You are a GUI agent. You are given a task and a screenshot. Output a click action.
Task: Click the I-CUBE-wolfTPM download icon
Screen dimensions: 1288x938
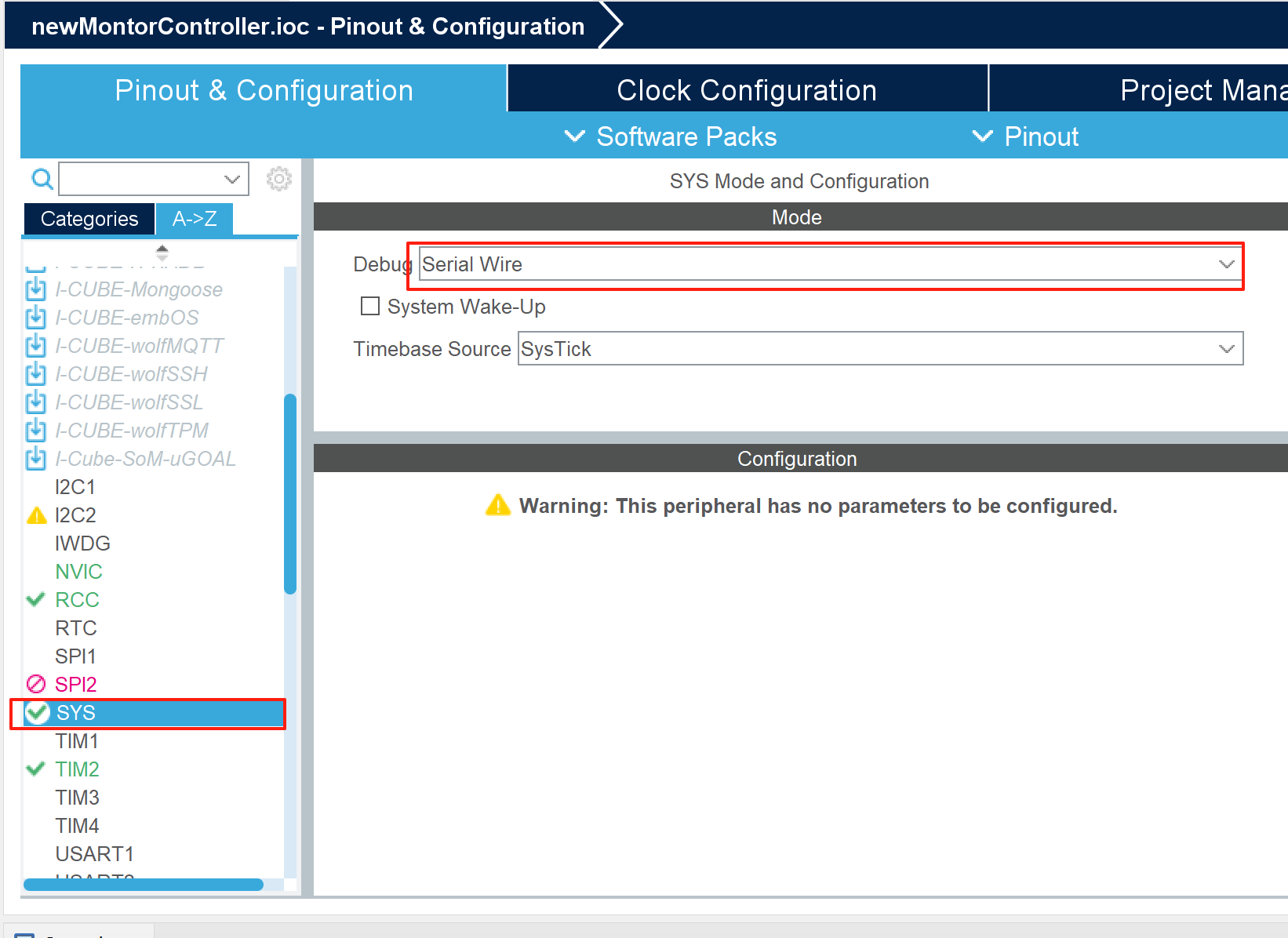point(36,431)
